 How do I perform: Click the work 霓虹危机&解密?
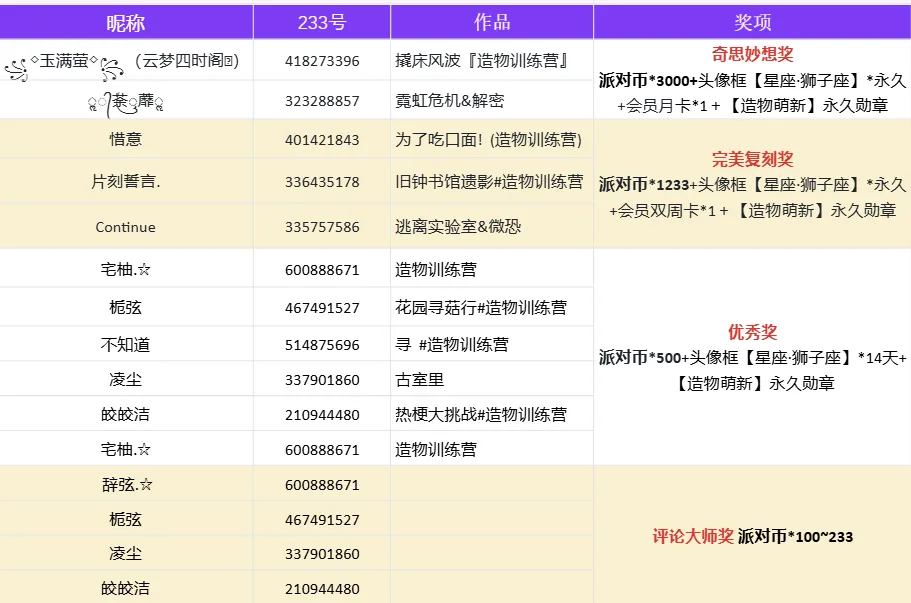[450, 100]
